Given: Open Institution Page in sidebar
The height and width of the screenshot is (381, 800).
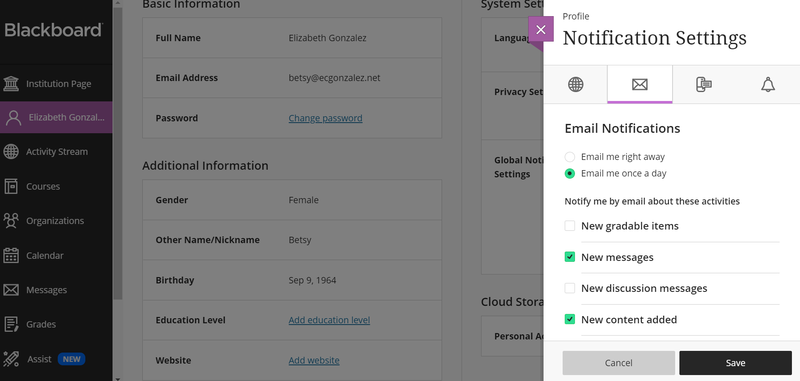Looking at the screenshot, I should 59,84.
